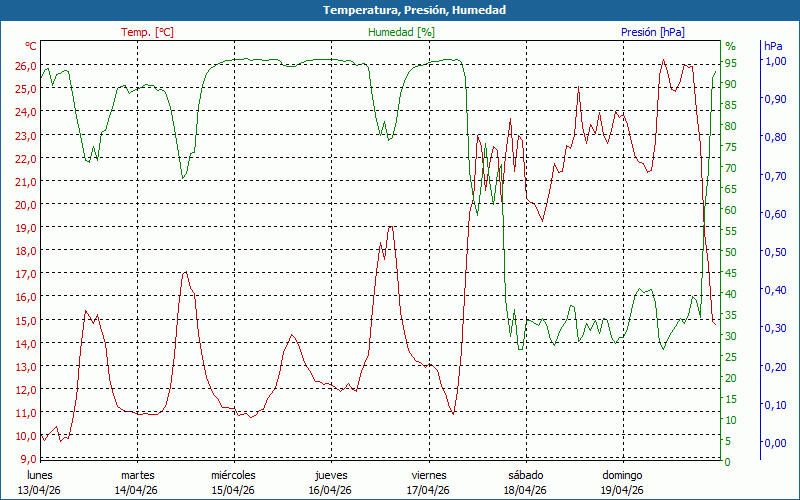The image size is (800, 500).
Task: Select the red "Temp. [°C]" legend label
Action: pyautogui.click(x=147, y=32)
